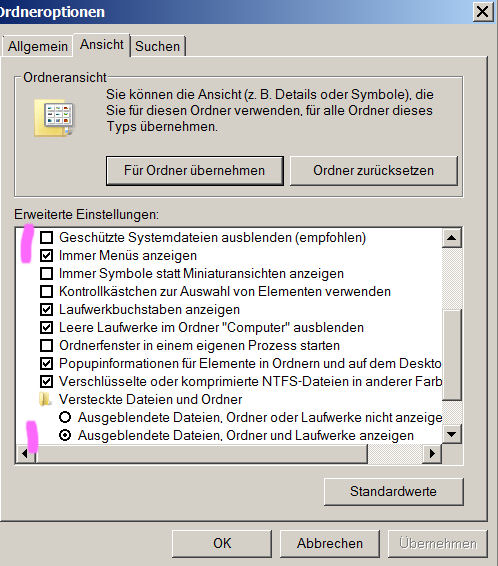Click the down arrow of the settings list
This screenshot has width=498, height=566.
coord(451,434)
